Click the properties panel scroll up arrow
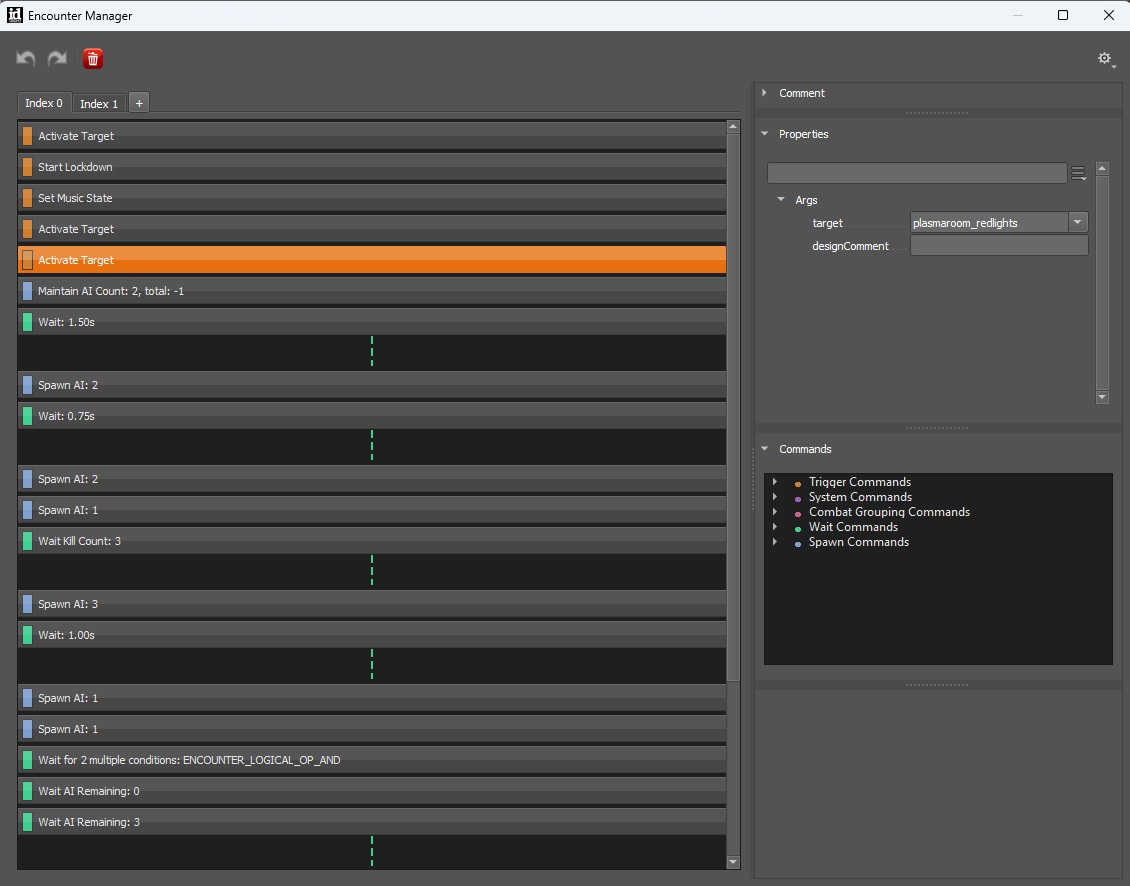Image resolution: width=1130 pixels, height=886 pixels. 1102,169
